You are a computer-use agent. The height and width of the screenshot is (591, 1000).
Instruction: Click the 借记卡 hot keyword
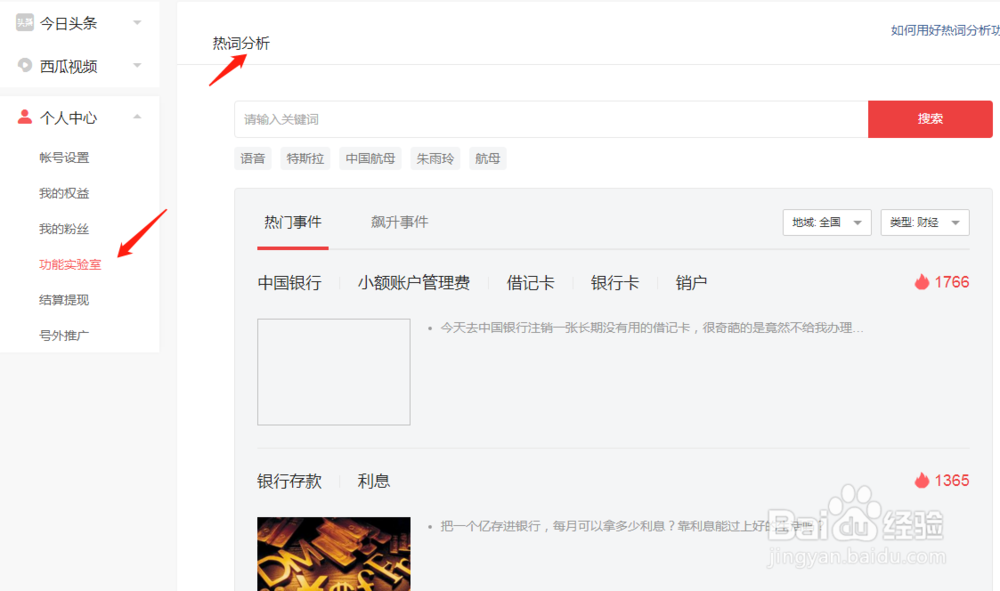[530, 283]
